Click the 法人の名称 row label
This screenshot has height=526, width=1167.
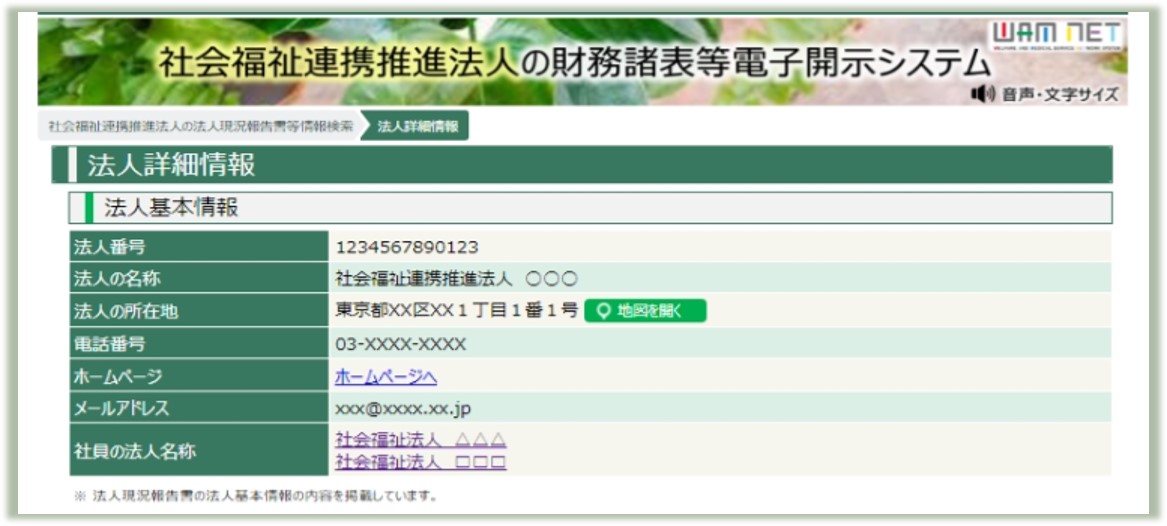coord(199,278)
